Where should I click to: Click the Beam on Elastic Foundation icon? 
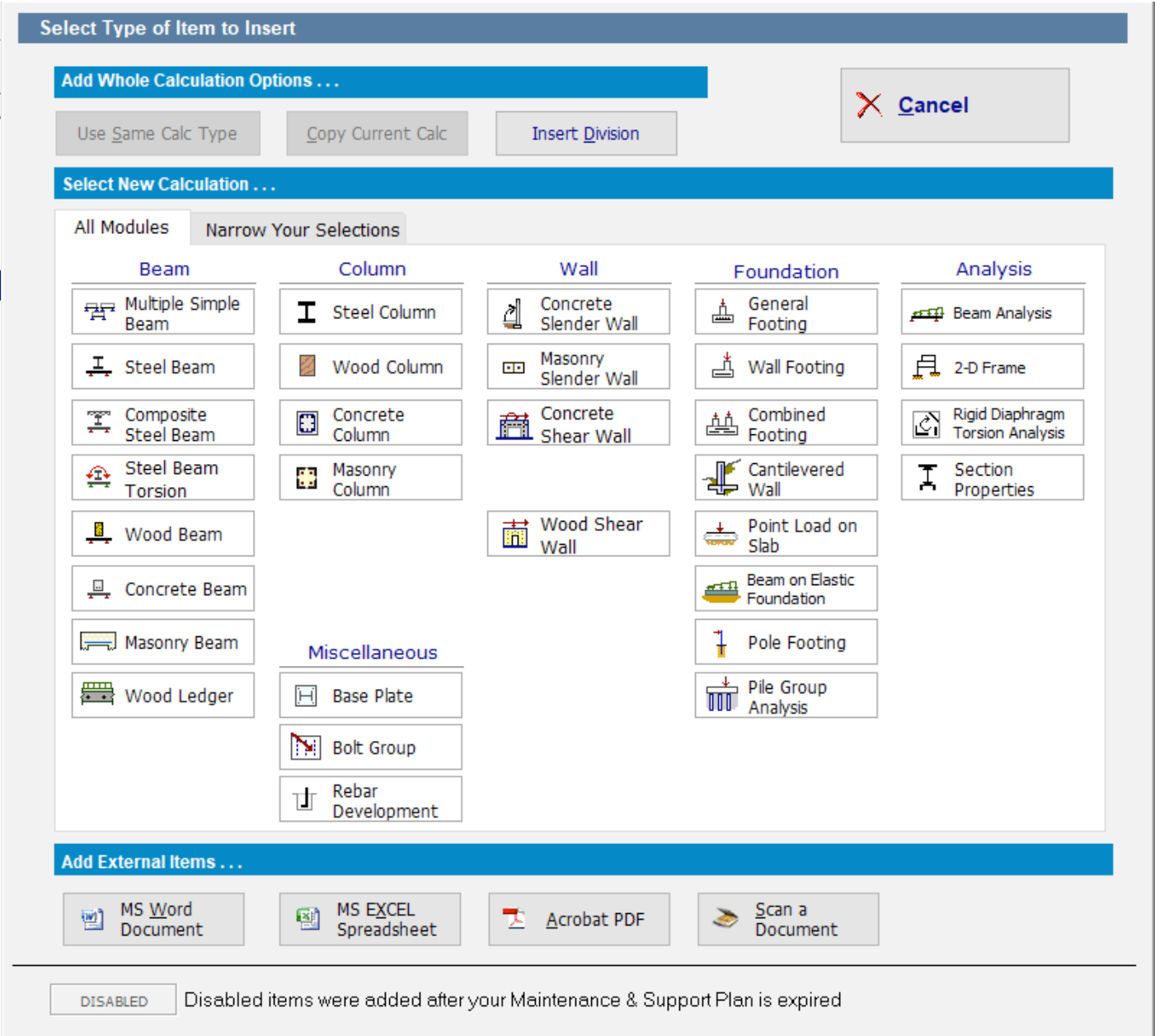pyautogui.click(x=721, y=590)
